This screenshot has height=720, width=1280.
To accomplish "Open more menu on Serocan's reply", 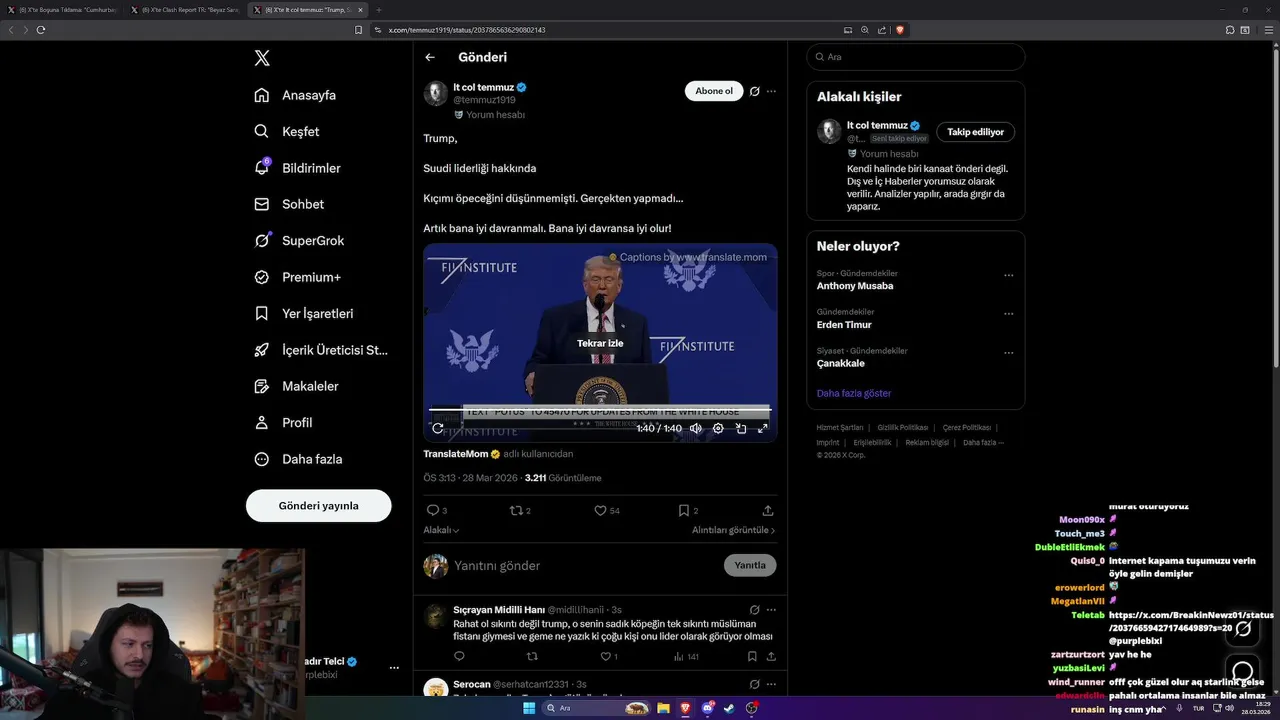I will click(x=771, y=684).
